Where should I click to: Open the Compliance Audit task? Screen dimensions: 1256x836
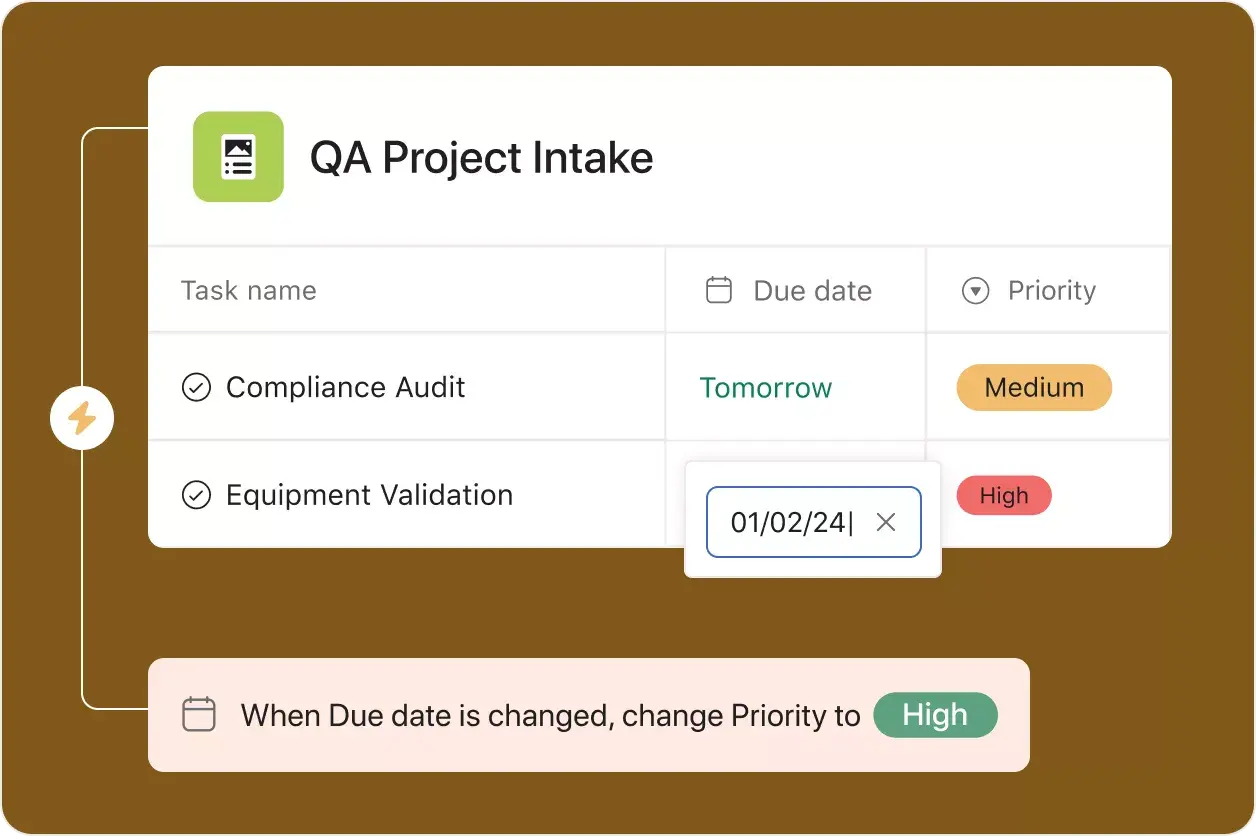[x=345, y=388]
